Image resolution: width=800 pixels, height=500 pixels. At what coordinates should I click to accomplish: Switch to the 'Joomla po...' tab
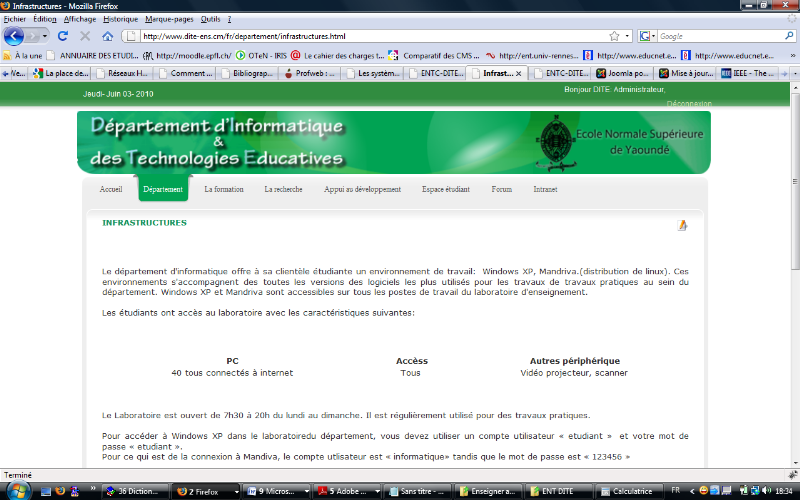623,73
